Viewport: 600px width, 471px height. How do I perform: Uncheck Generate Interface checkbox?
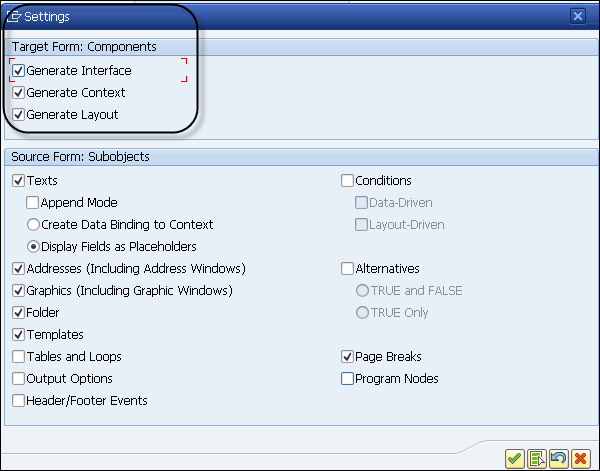19,71
